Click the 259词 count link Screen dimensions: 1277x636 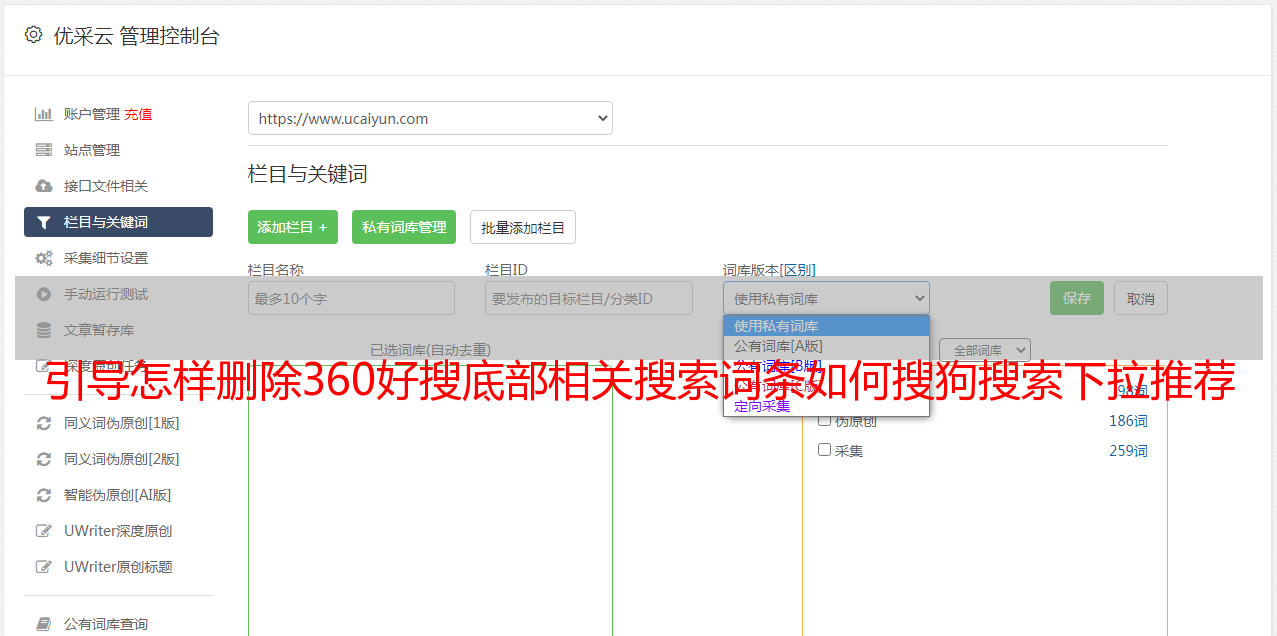click(x=1128, y=451)
